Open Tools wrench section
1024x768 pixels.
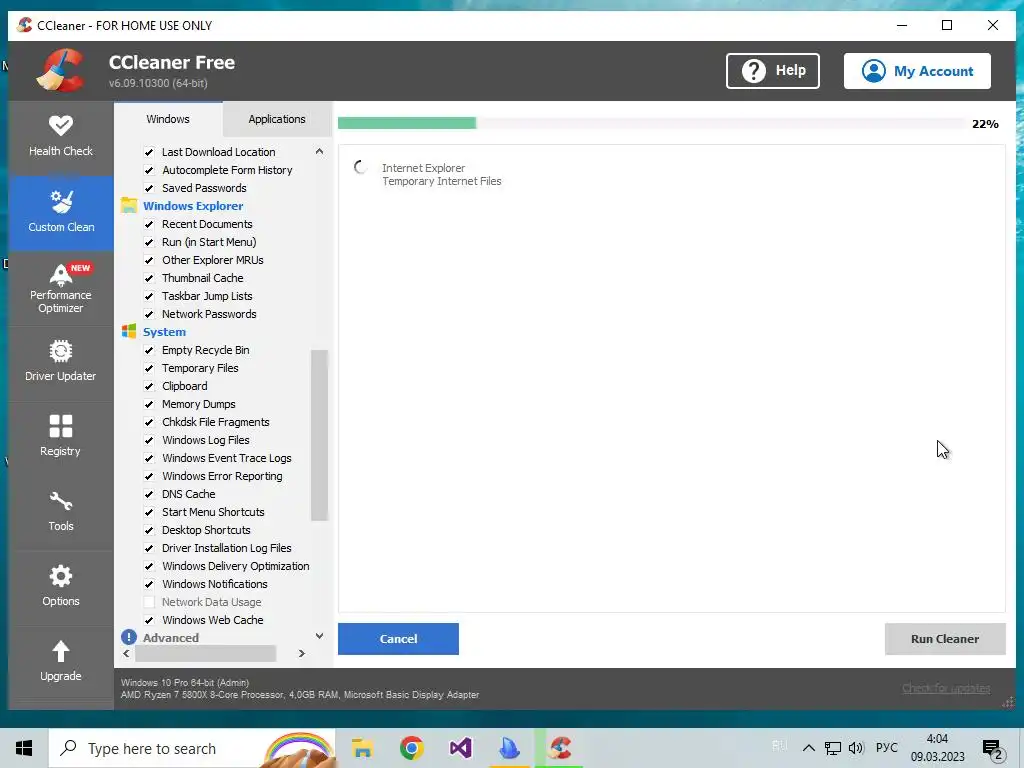pyautogui.click(x=61, y=511)
